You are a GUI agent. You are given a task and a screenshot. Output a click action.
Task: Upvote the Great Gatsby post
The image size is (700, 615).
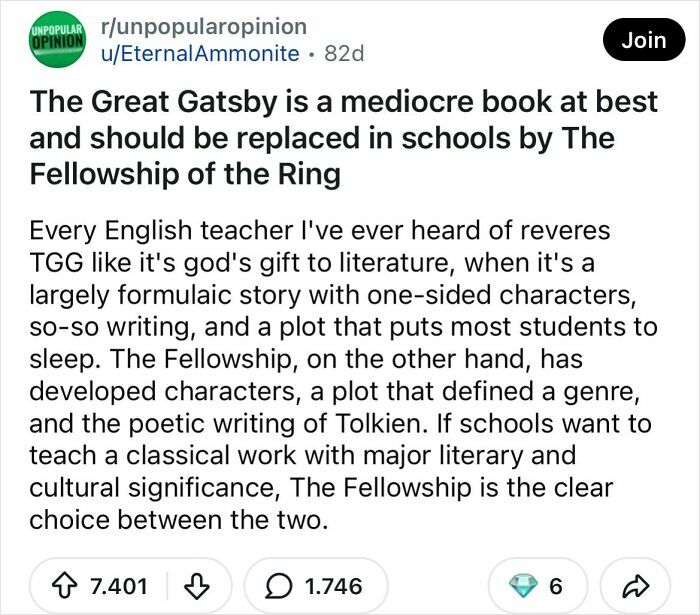(x=65, y=586)
